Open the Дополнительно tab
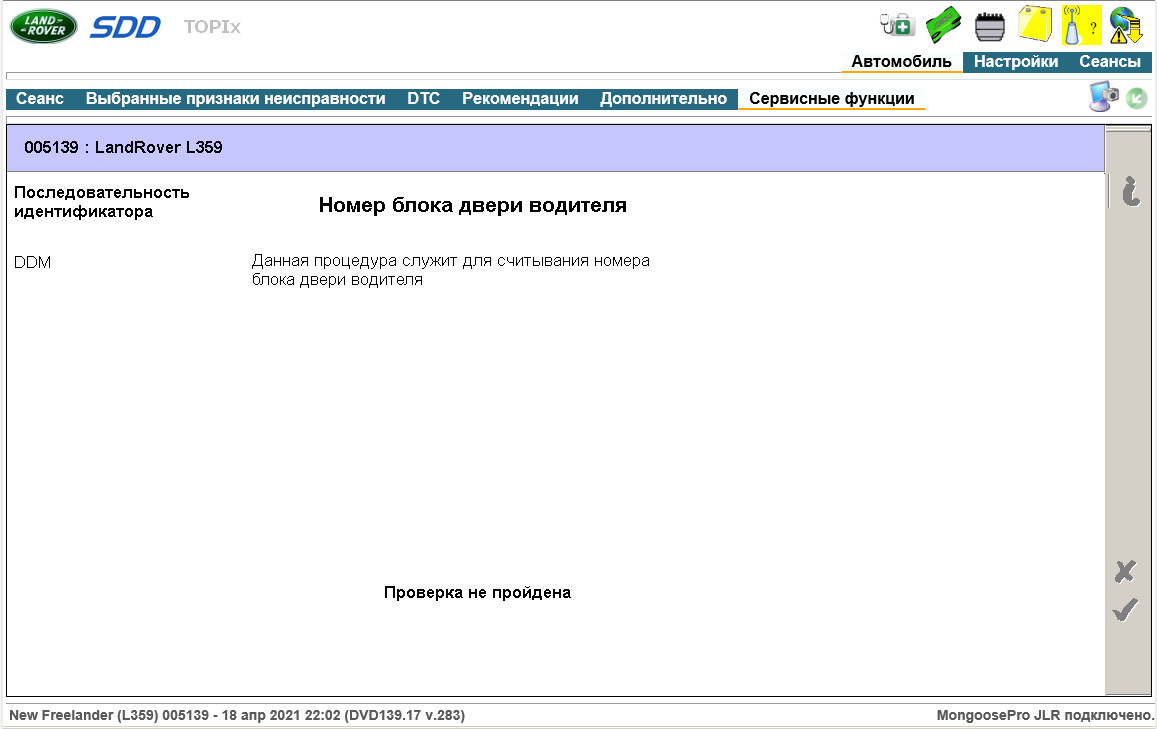 [663, 98]
